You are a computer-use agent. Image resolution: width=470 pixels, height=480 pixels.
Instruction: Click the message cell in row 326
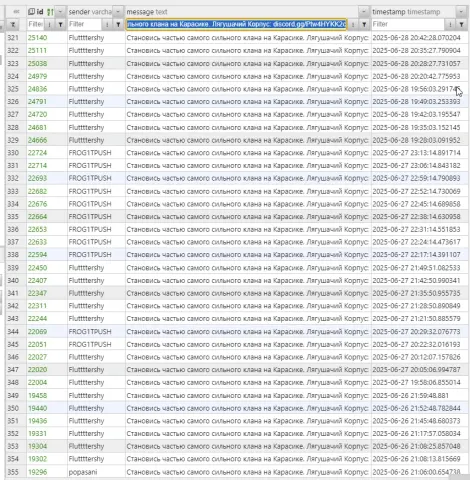[248, 101]
